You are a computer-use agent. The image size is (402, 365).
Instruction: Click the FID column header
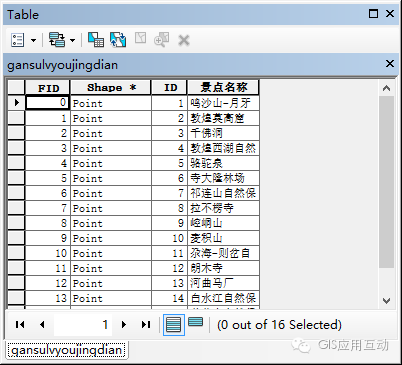click(x=47, y=88)
